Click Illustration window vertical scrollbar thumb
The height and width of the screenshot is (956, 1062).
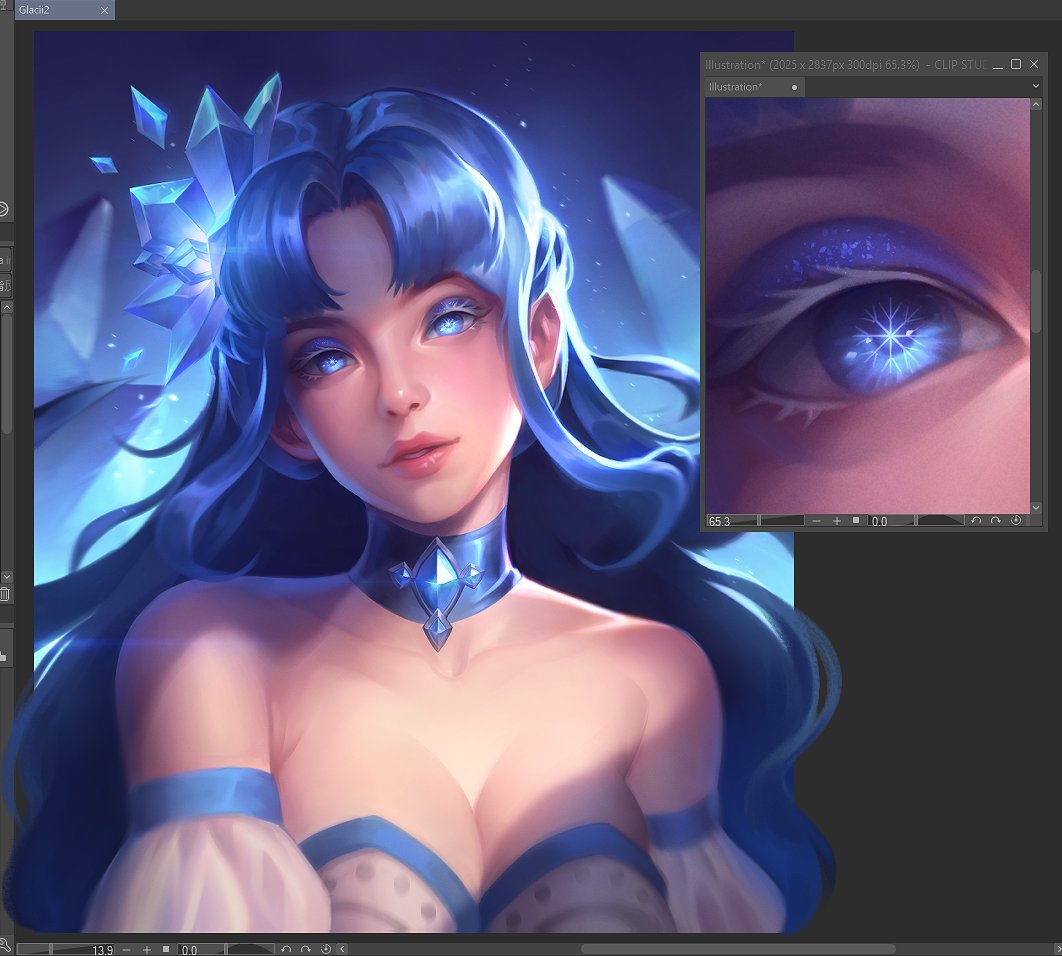(x=1036, y=302)
